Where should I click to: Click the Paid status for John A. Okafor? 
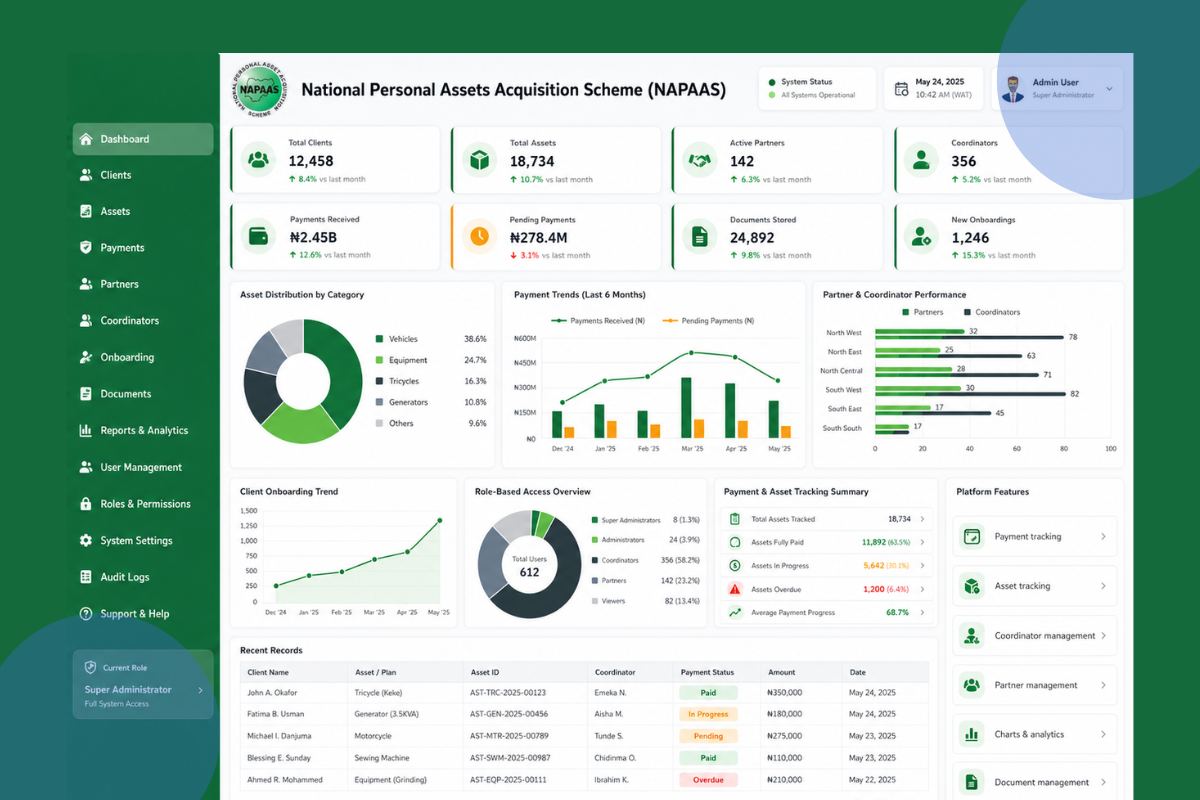coord(708,692)
